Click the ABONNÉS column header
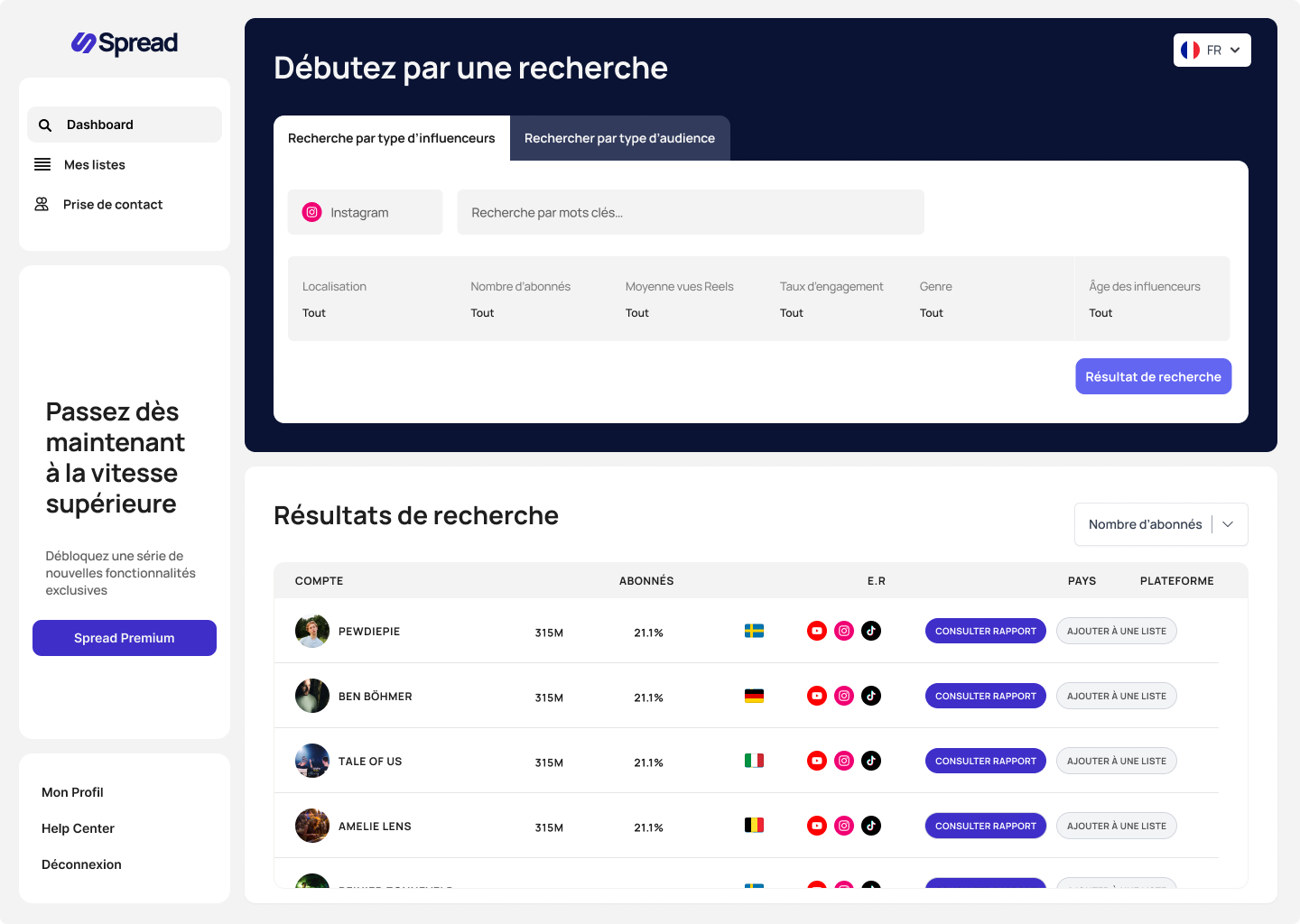This screenshot has height=924, width=1300. coord(646,581)
